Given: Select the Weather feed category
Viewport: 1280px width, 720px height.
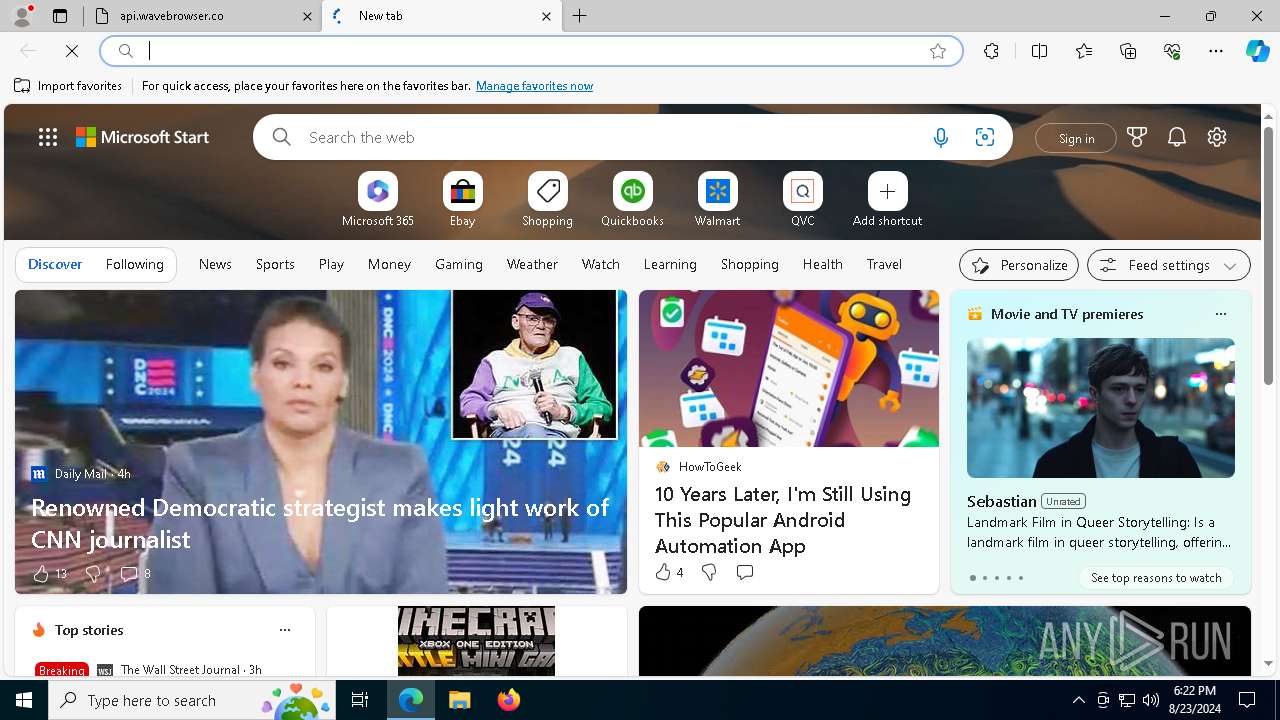Looking at the screenshot, I should coord(532,264).
